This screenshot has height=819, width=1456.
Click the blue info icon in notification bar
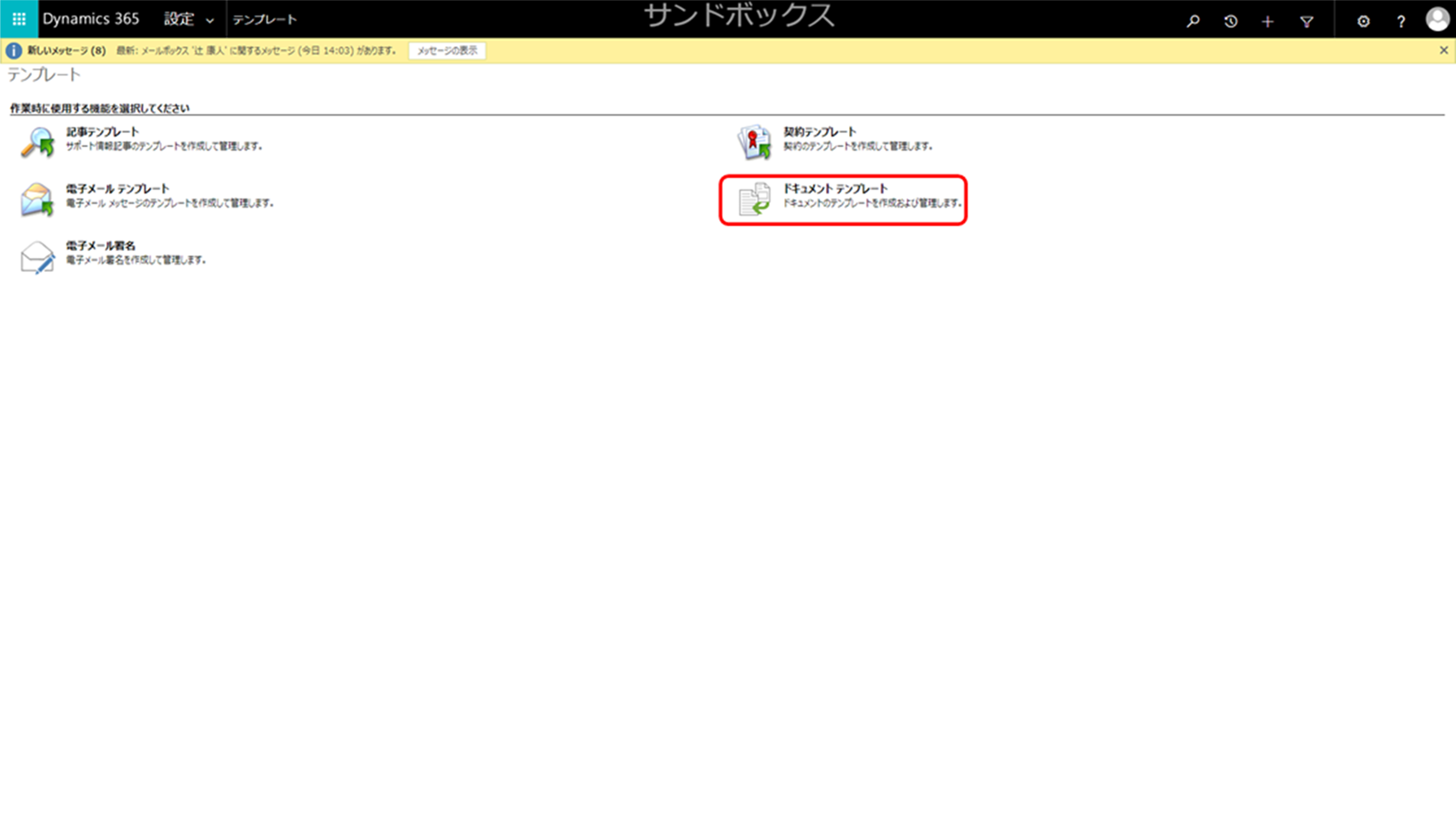[14, 51]
